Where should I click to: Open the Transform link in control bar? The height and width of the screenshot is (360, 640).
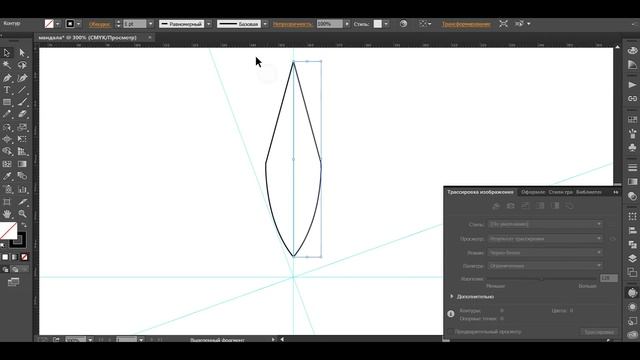(466, 24)
